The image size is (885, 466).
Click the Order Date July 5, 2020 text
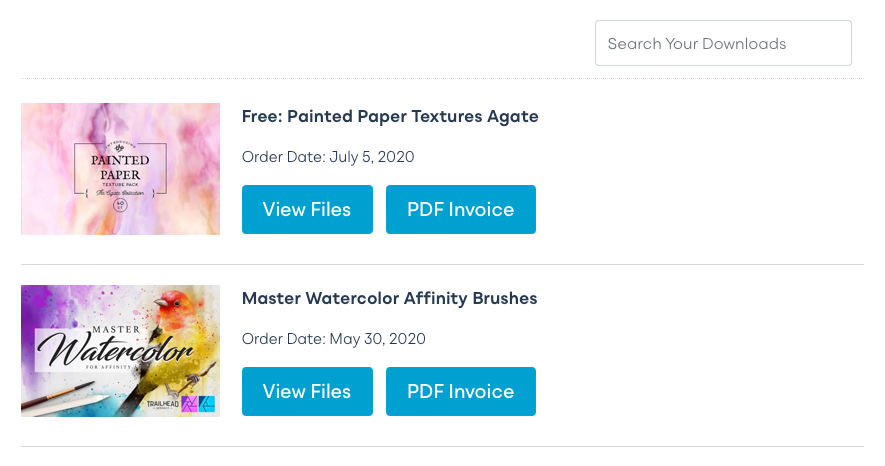[x=328, y=157]
